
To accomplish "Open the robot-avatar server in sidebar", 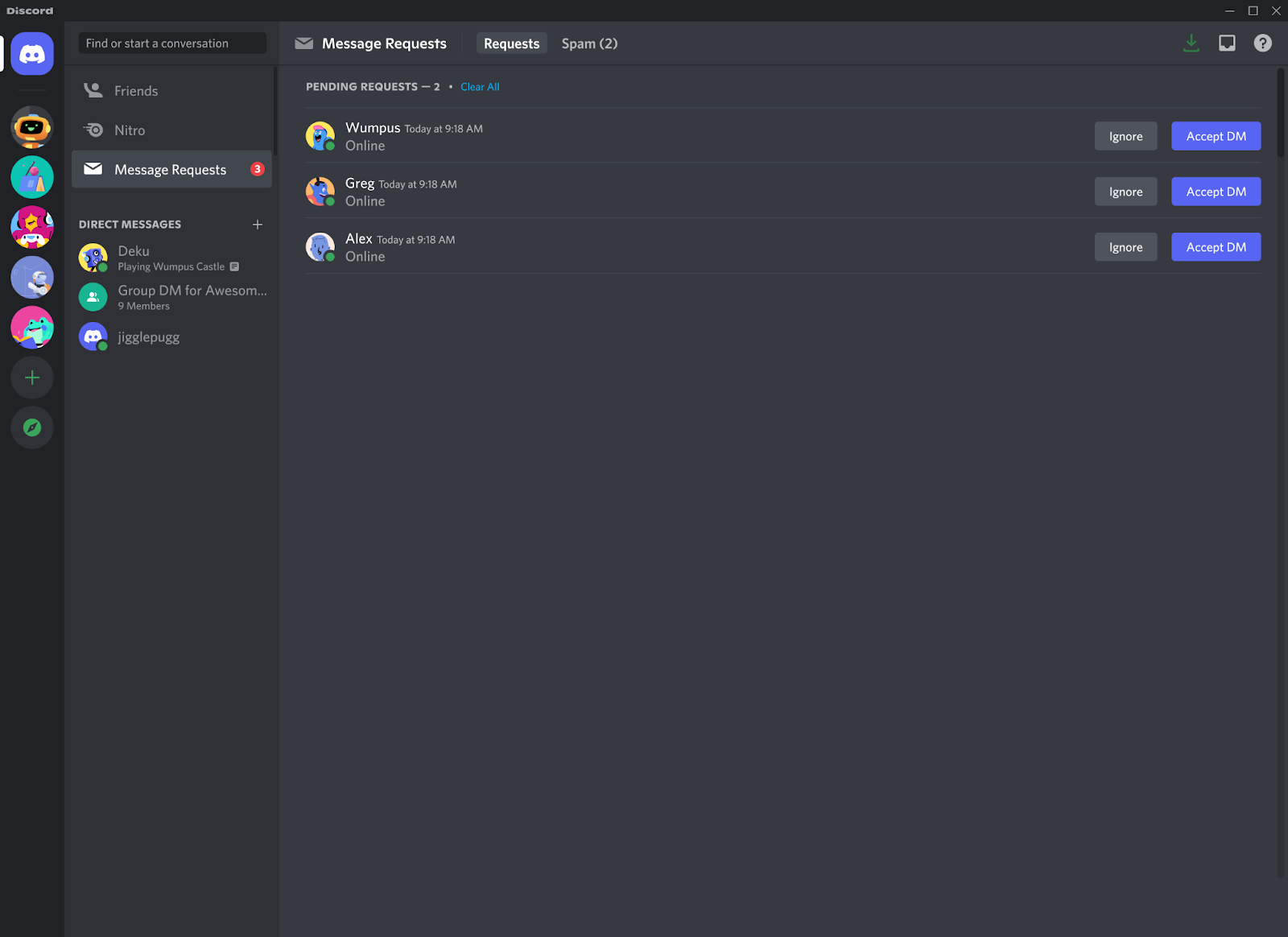I will pyautogui.click(x=32, y=127).
